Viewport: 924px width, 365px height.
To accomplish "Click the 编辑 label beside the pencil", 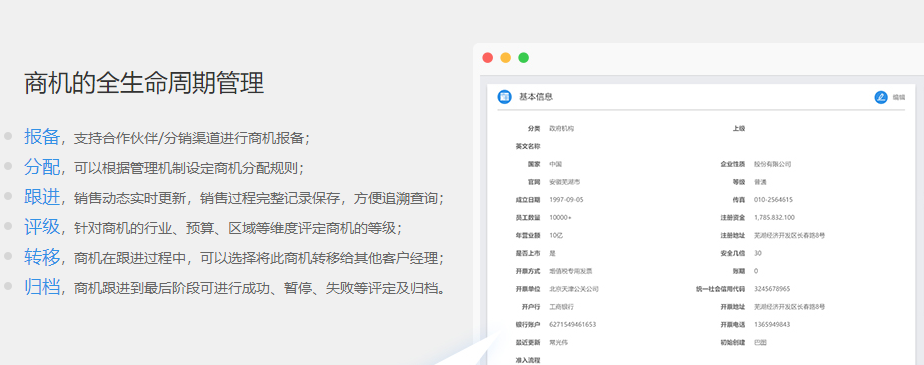I will [899, 97].
